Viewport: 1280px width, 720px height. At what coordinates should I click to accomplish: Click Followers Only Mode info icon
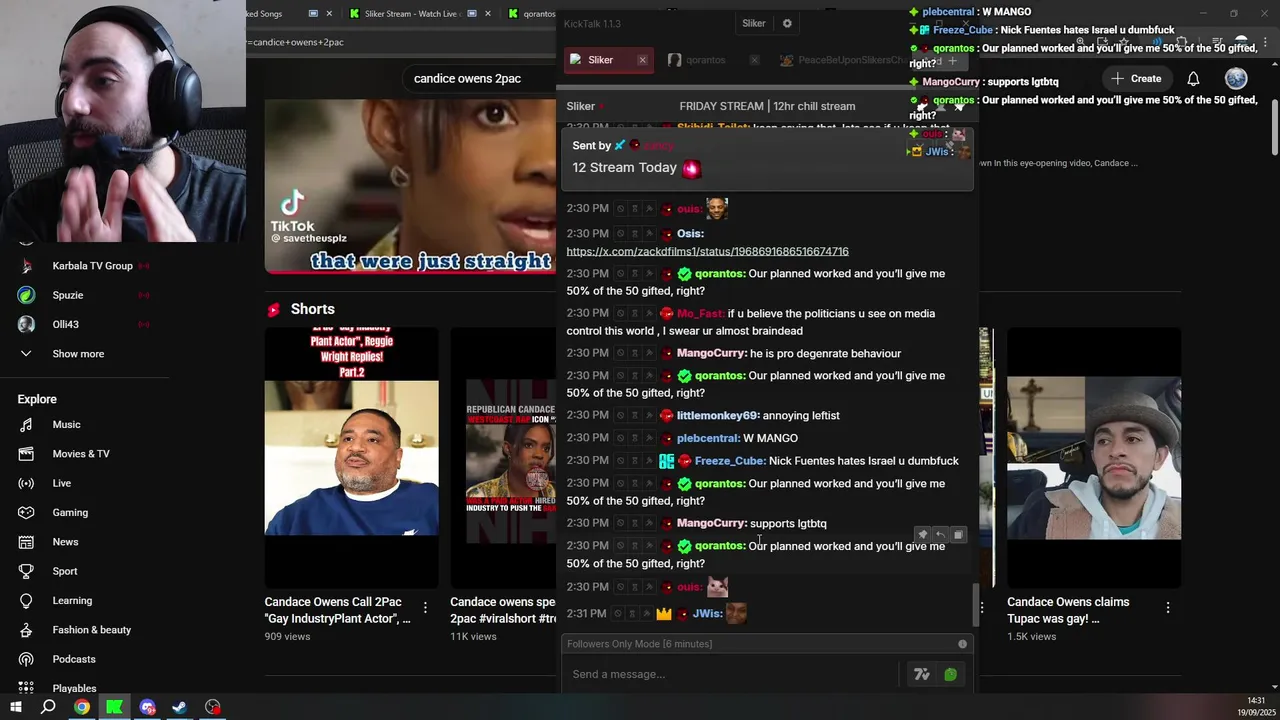tap(962, 644)
